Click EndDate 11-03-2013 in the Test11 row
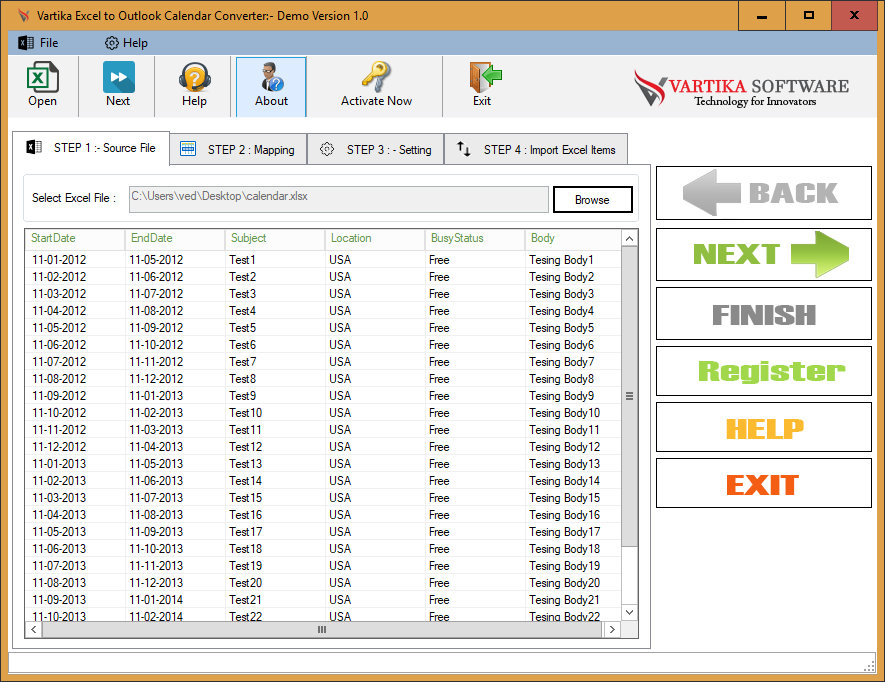Screen dimensions: 885x682 175,430
